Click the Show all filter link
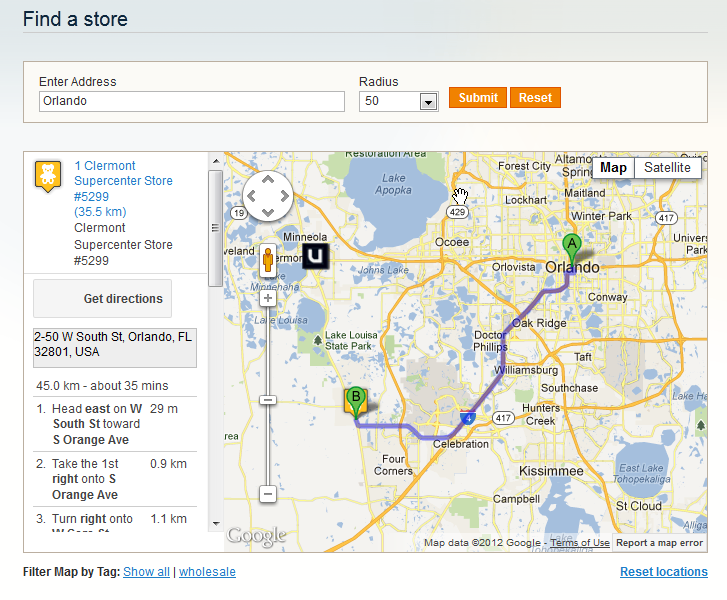The width and height of the screenshot is (727, 600). point(147,572)
